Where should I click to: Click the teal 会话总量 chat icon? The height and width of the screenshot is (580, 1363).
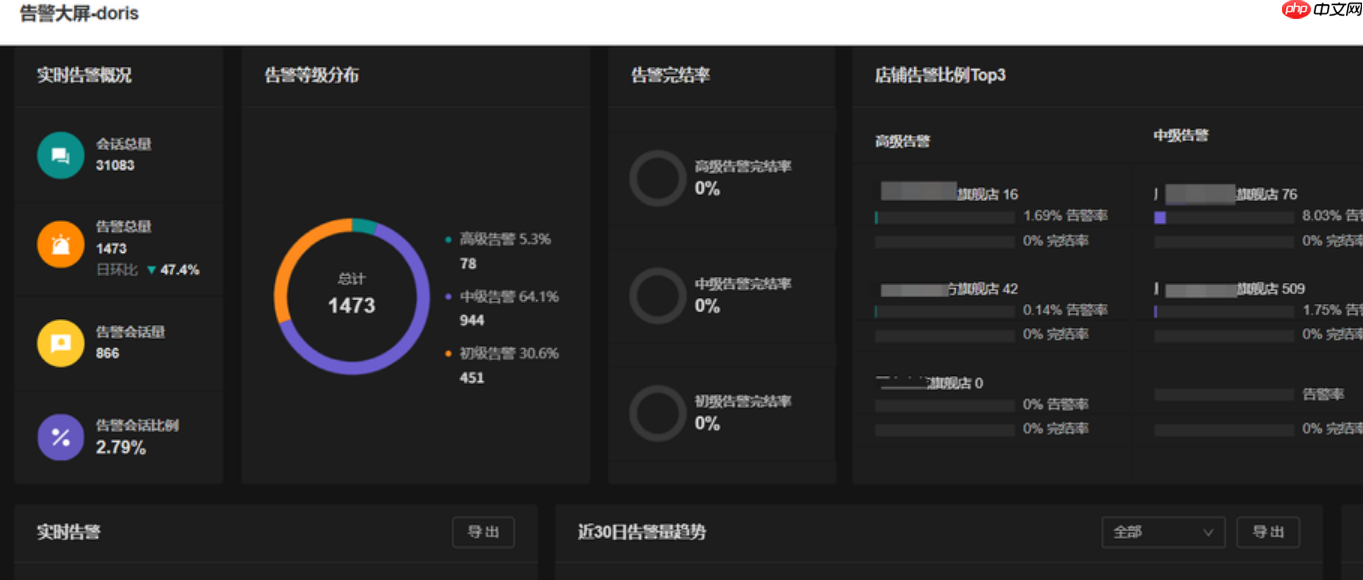60,155
